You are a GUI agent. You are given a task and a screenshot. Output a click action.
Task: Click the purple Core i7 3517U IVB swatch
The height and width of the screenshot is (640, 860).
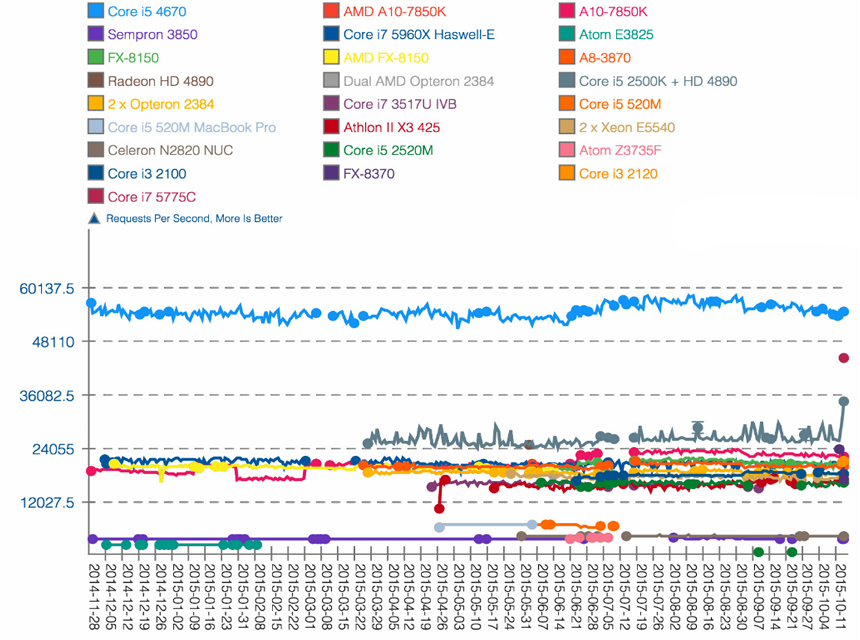click(331, 104)
